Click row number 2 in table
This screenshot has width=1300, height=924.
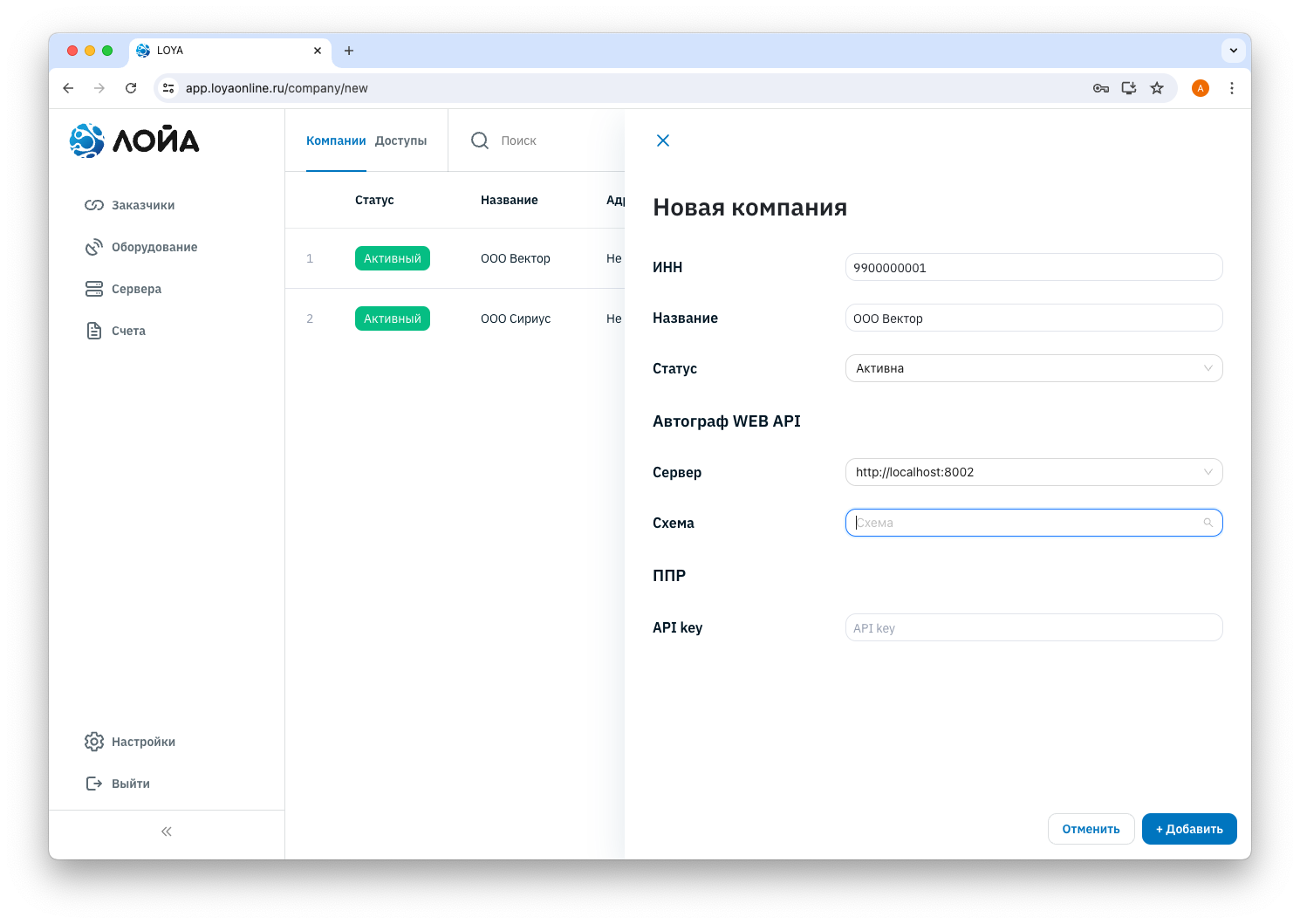pyautogui.click(x=310, y=318)
